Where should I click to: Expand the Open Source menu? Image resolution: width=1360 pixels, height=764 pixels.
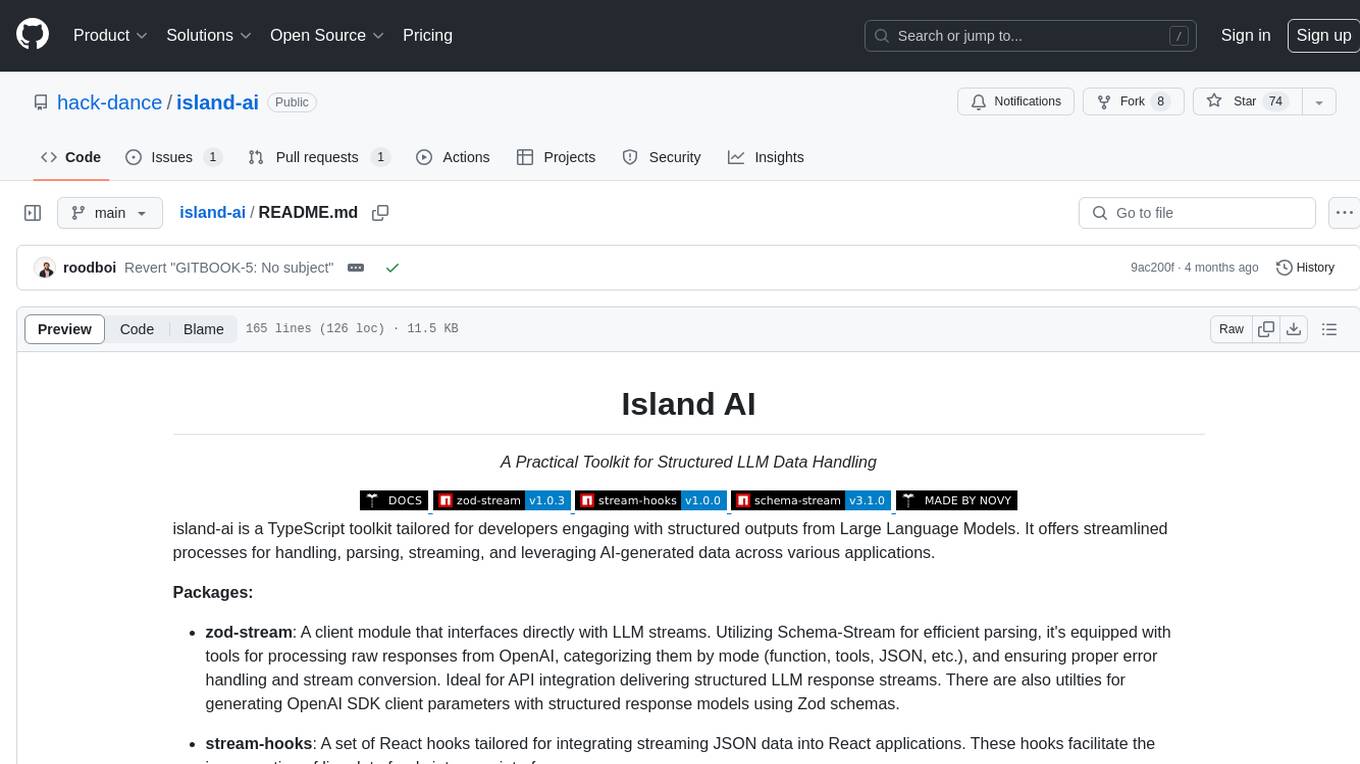pyautogui.click(x=327, y=35)
